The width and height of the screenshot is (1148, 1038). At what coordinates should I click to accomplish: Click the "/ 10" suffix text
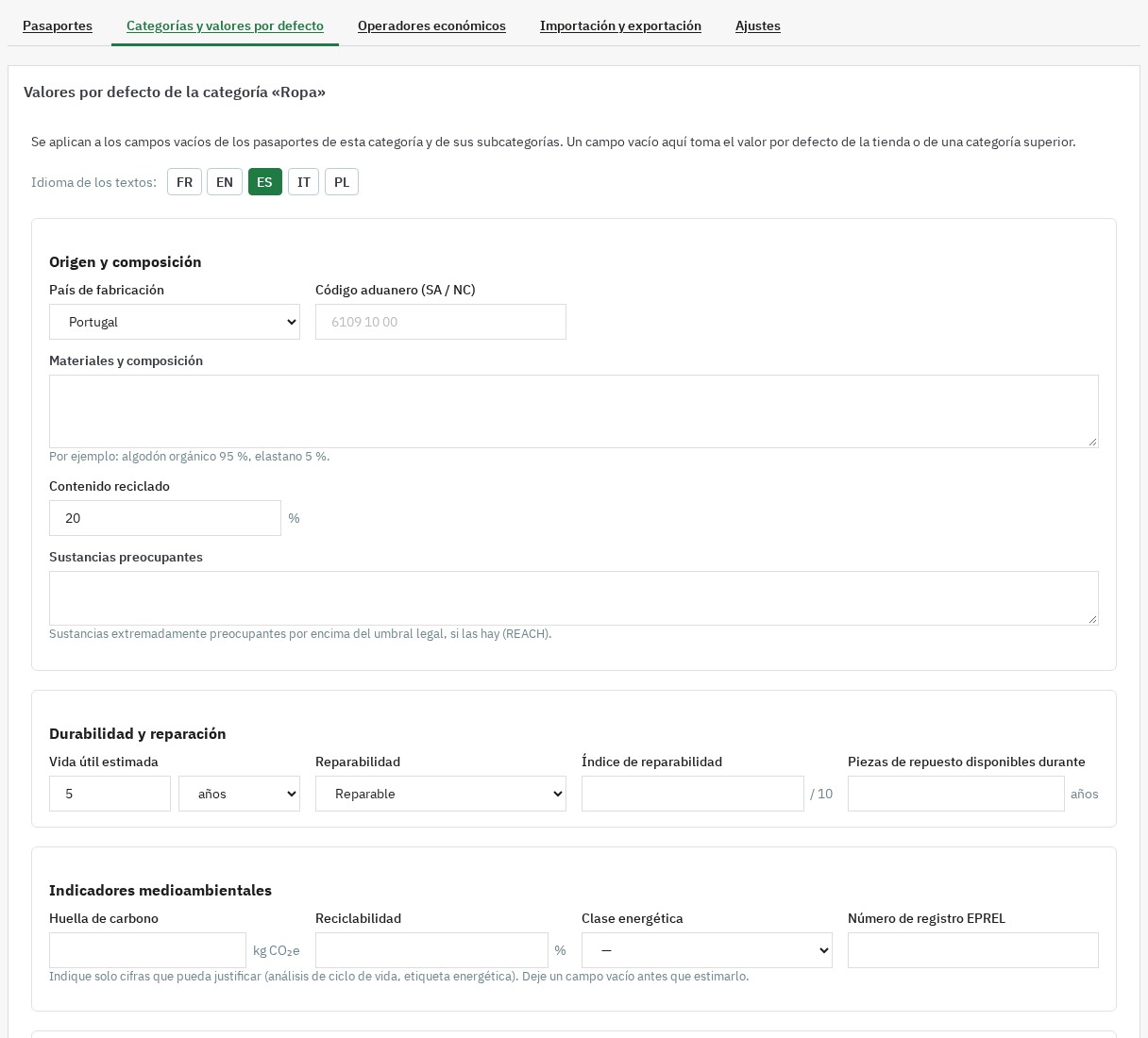(821, 794)
